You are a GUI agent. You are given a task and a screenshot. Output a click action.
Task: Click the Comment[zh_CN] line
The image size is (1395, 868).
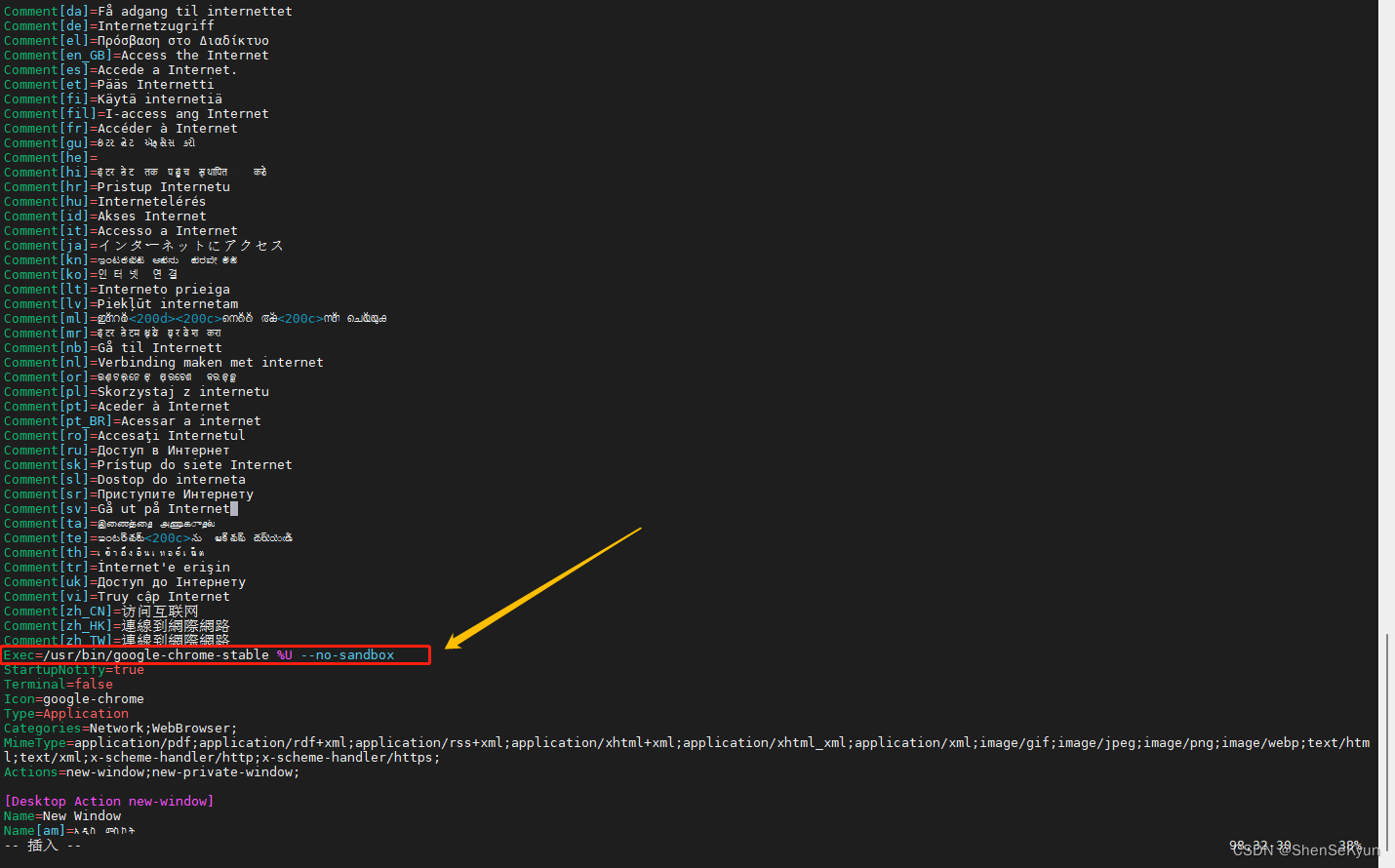(x=100, y=612)
